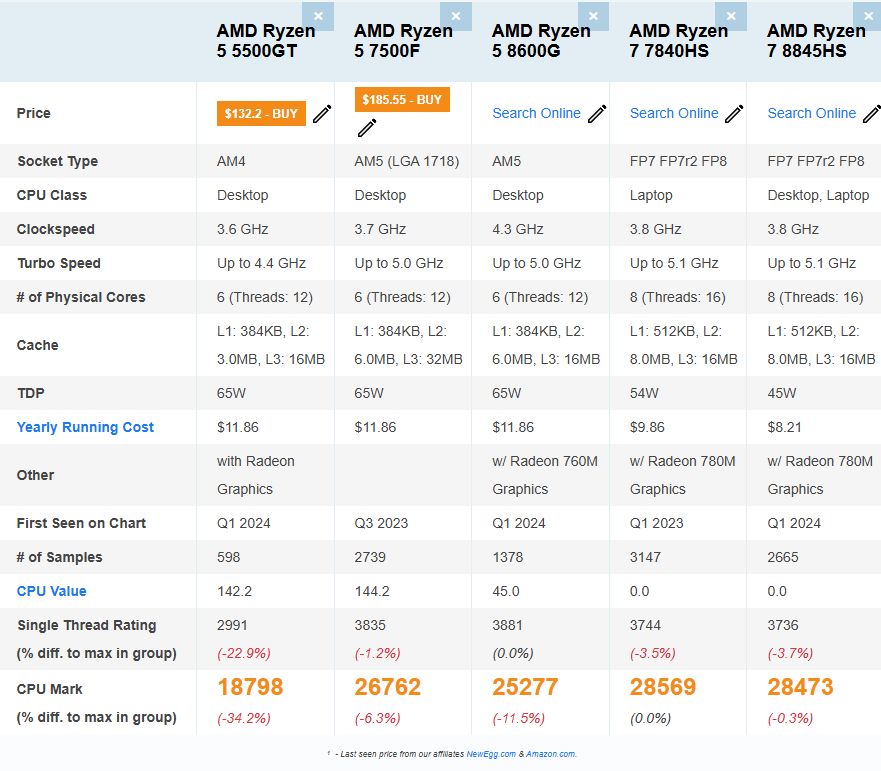Open the Yearly Running Cost link
Image resolution: width=881 pixels, height=771 pixels.
pos(85,427)
